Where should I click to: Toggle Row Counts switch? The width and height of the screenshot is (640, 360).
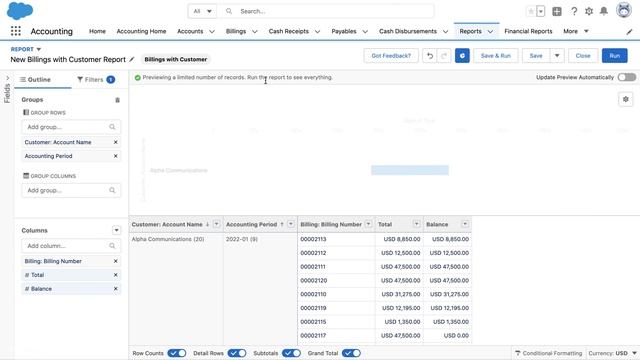point(177,353)
